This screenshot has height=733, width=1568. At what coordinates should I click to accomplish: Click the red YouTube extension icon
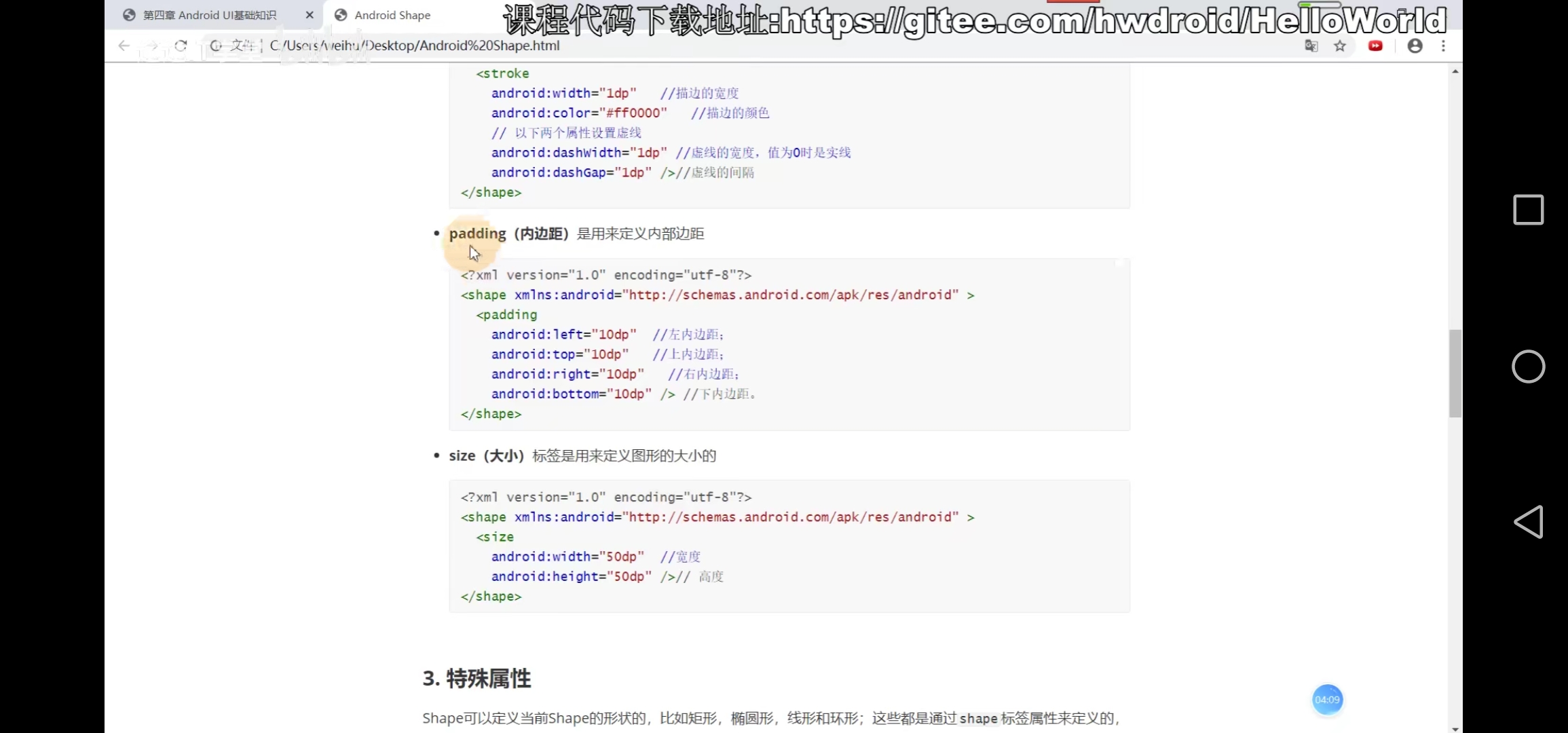pos(1375,45)
